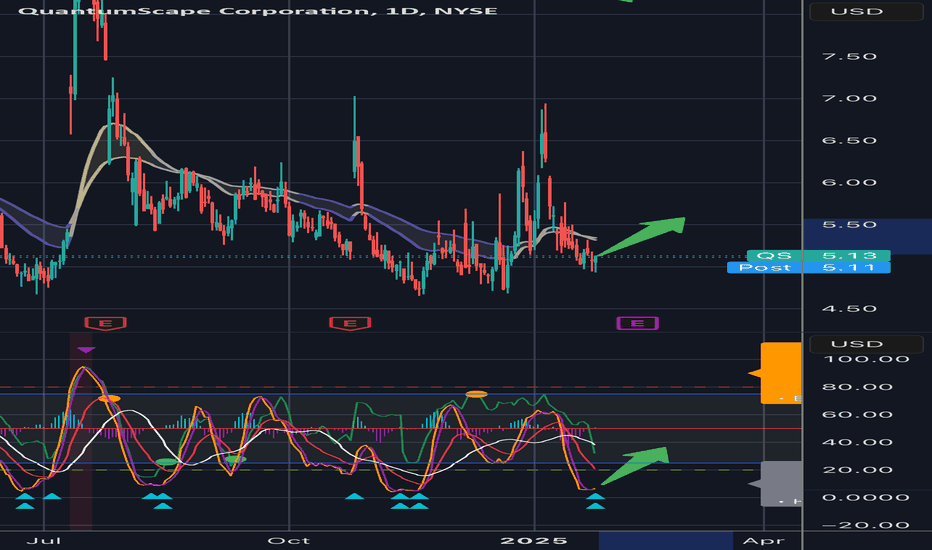932x550 pixels.
Task: Click the 6.50 price level on the scale
Action: click(849, 140)
